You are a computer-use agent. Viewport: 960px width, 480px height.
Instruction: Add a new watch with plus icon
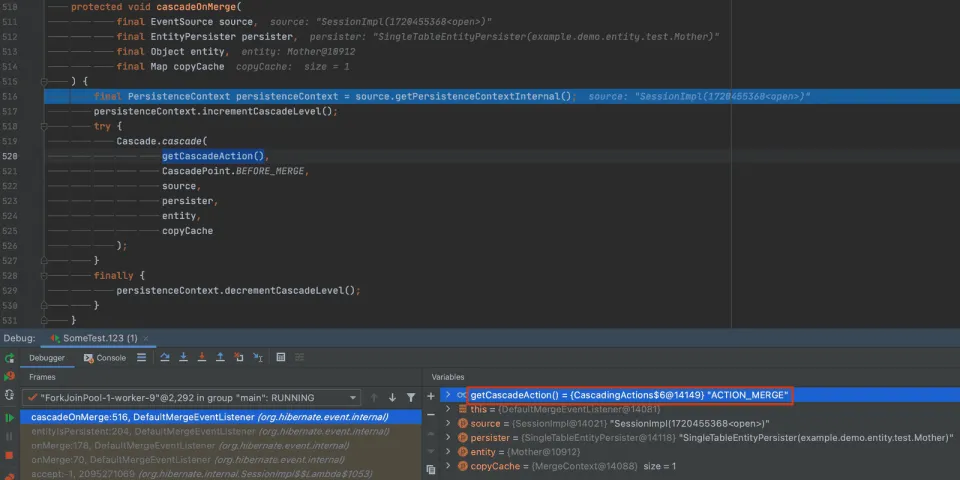point(430,396)
